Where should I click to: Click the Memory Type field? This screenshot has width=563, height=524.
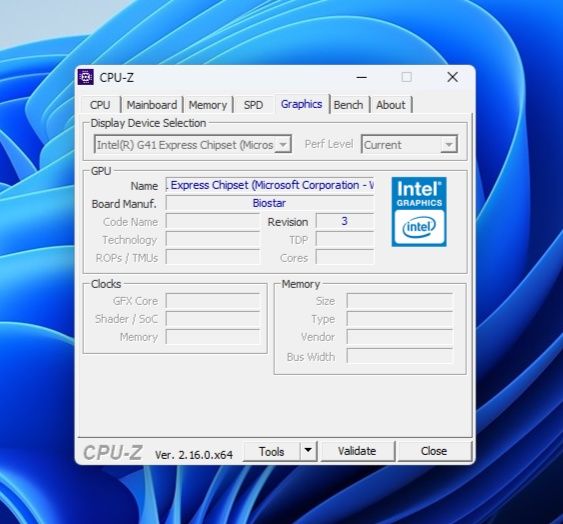pos(399,319)
